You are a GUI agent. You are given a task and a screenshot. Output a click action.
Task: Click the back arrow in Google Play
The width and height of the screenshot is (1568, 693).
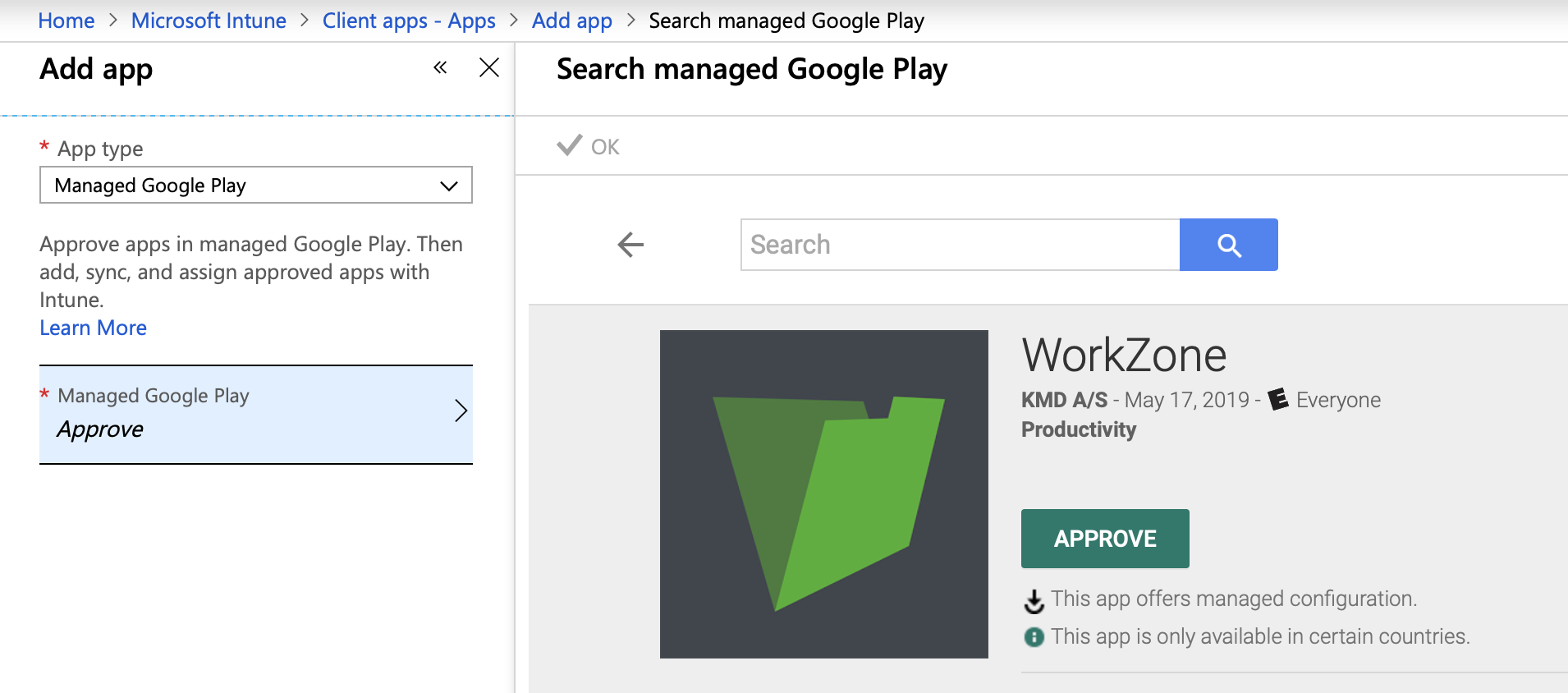pyautogui.click(x=630, y=244)
